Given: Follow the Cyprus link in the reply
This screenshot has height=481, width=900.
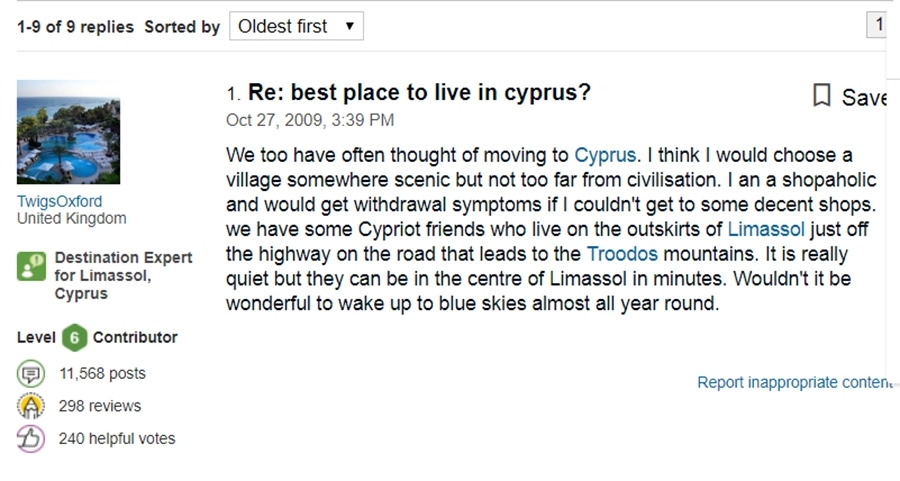Looking at the screenshot, I should (x=605, y=156).
